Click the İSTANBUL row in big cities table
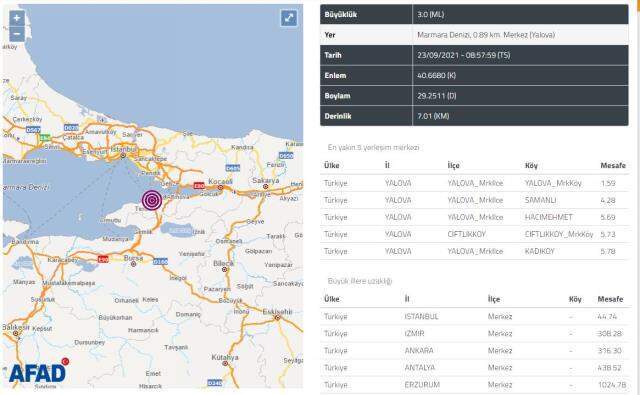Screen dimensions: 640x395 (x=475, y=317)
